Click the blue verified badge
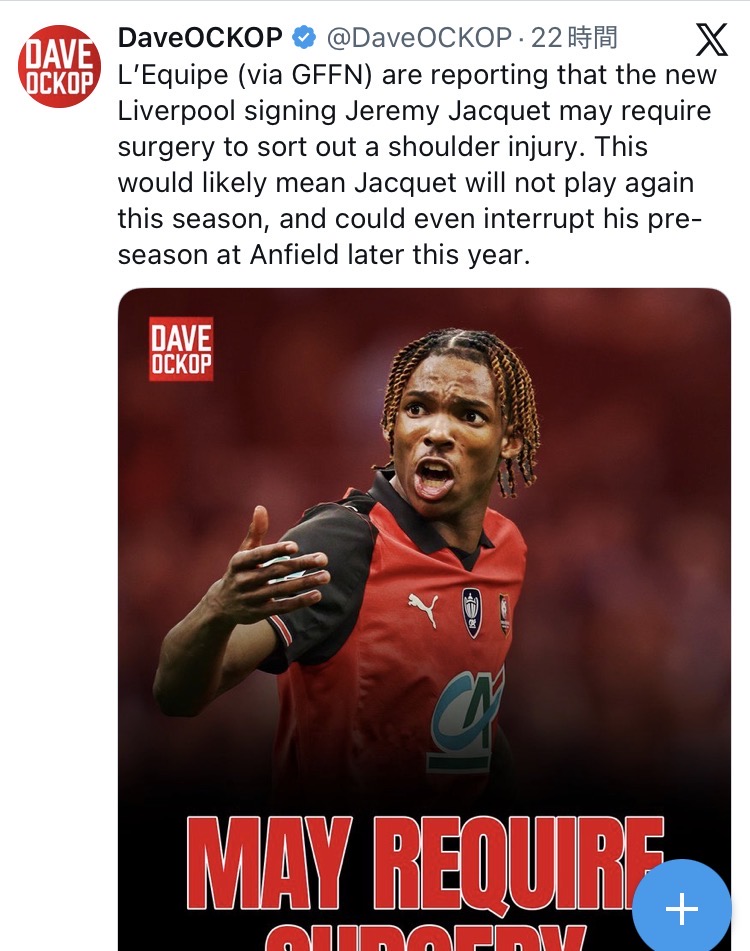Image resolution: width=750 pixels, height=951 pixels. click(x=304, y=38)
